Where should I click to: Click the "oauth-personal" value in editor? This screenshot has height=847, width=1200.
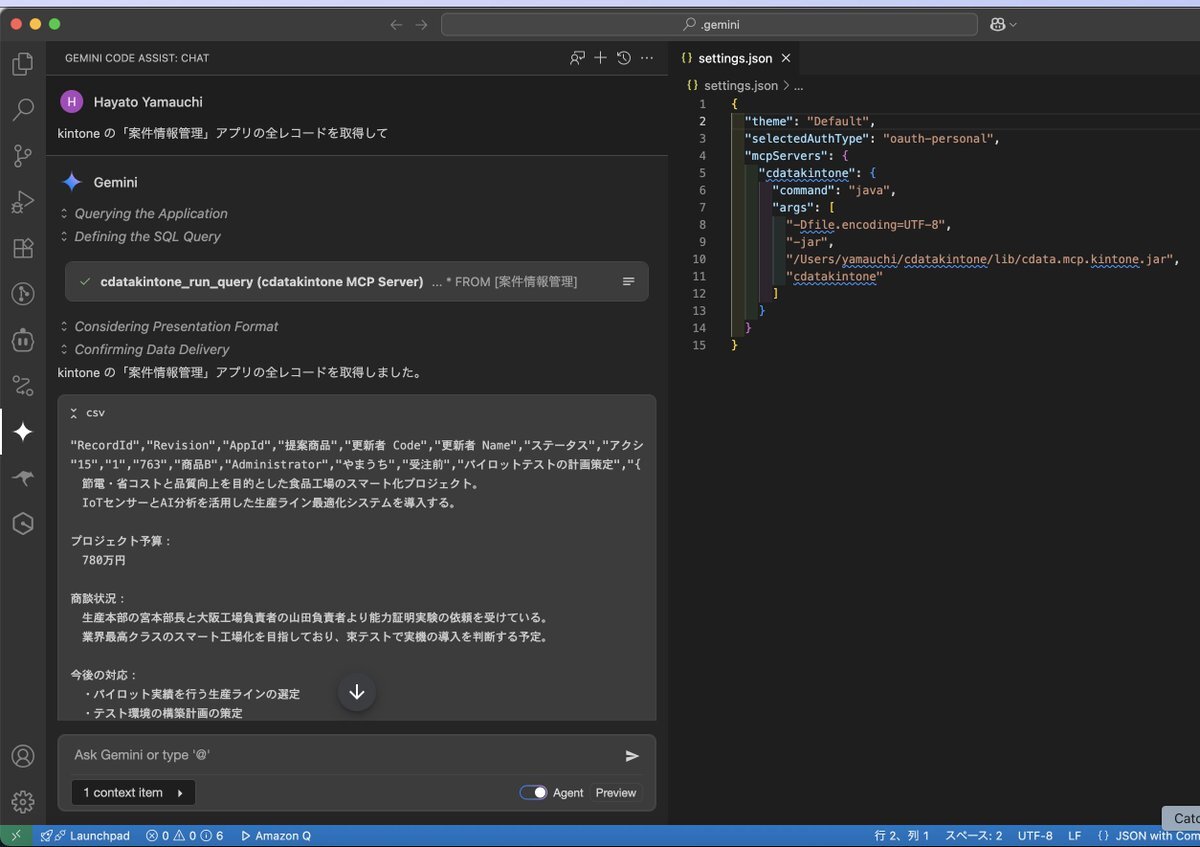(938, 138)
